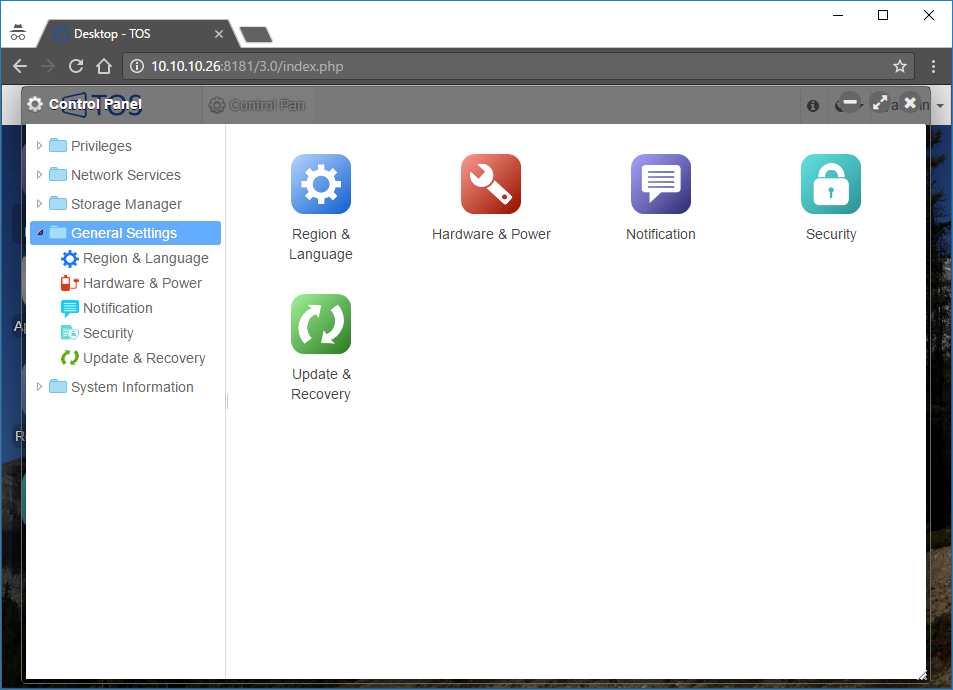Switch to the Desktop - TOS browser tab
The height and width of the screenshot is (690, 953).
(x=134, y=34)
